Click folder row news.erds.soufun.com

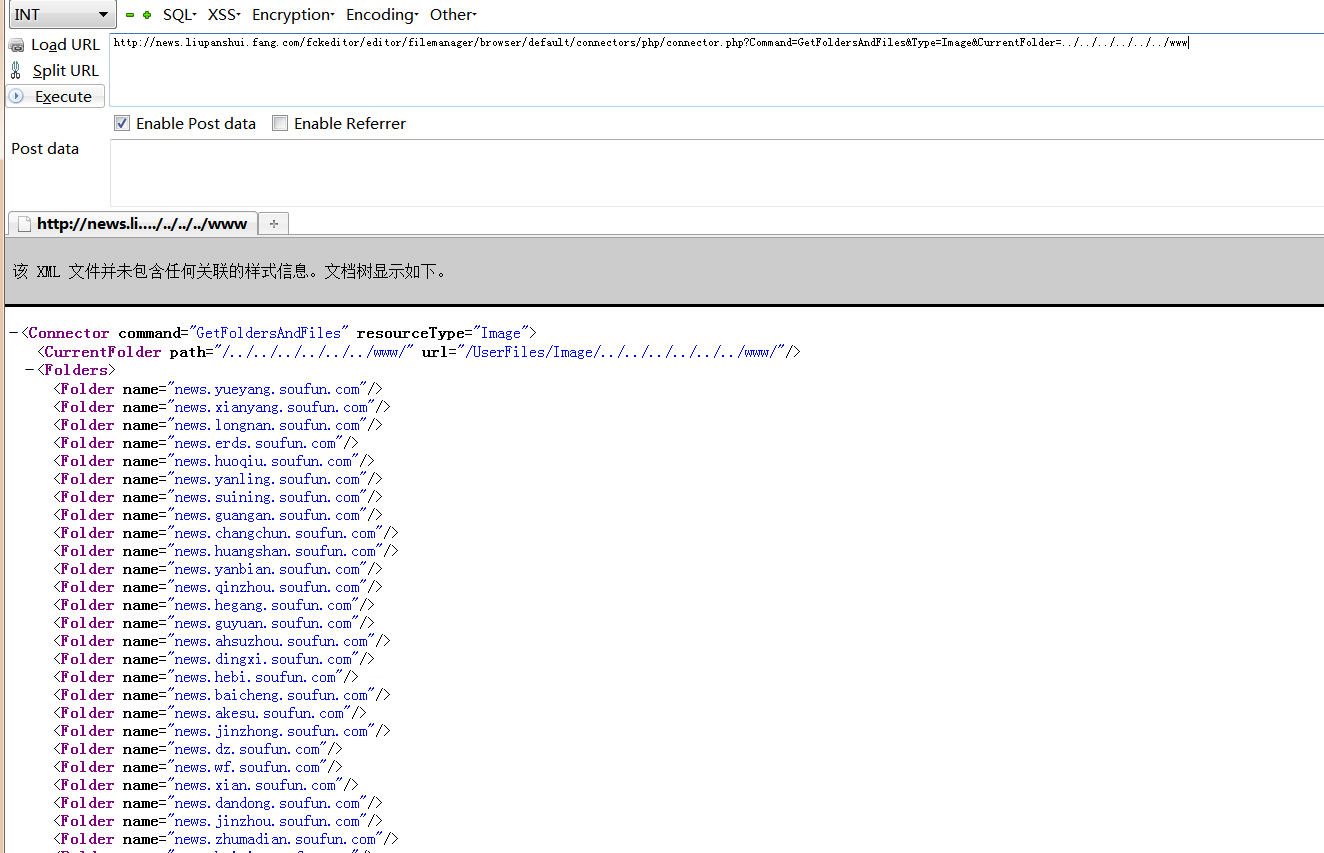click(206, 443)
